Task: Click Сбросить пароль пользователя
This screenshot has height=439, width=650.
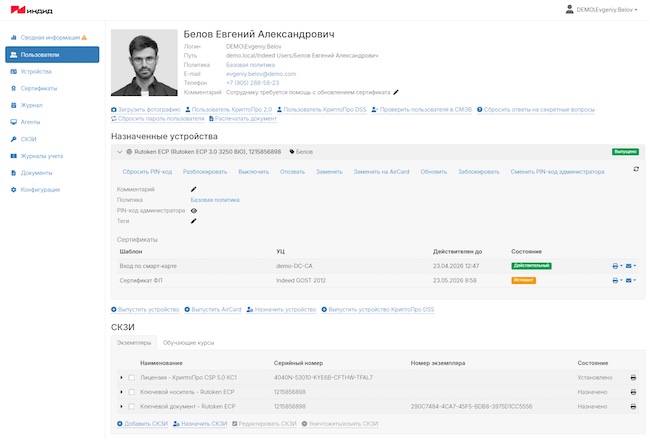Action: (x=158, y=119)
